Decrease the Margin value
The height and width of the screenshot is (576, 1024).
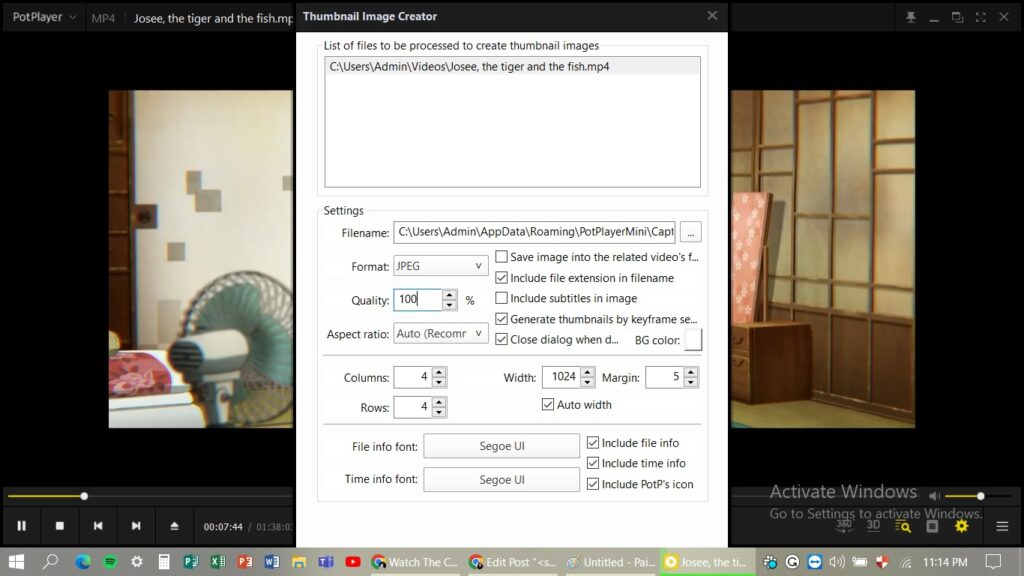click(x=691, y=382)
